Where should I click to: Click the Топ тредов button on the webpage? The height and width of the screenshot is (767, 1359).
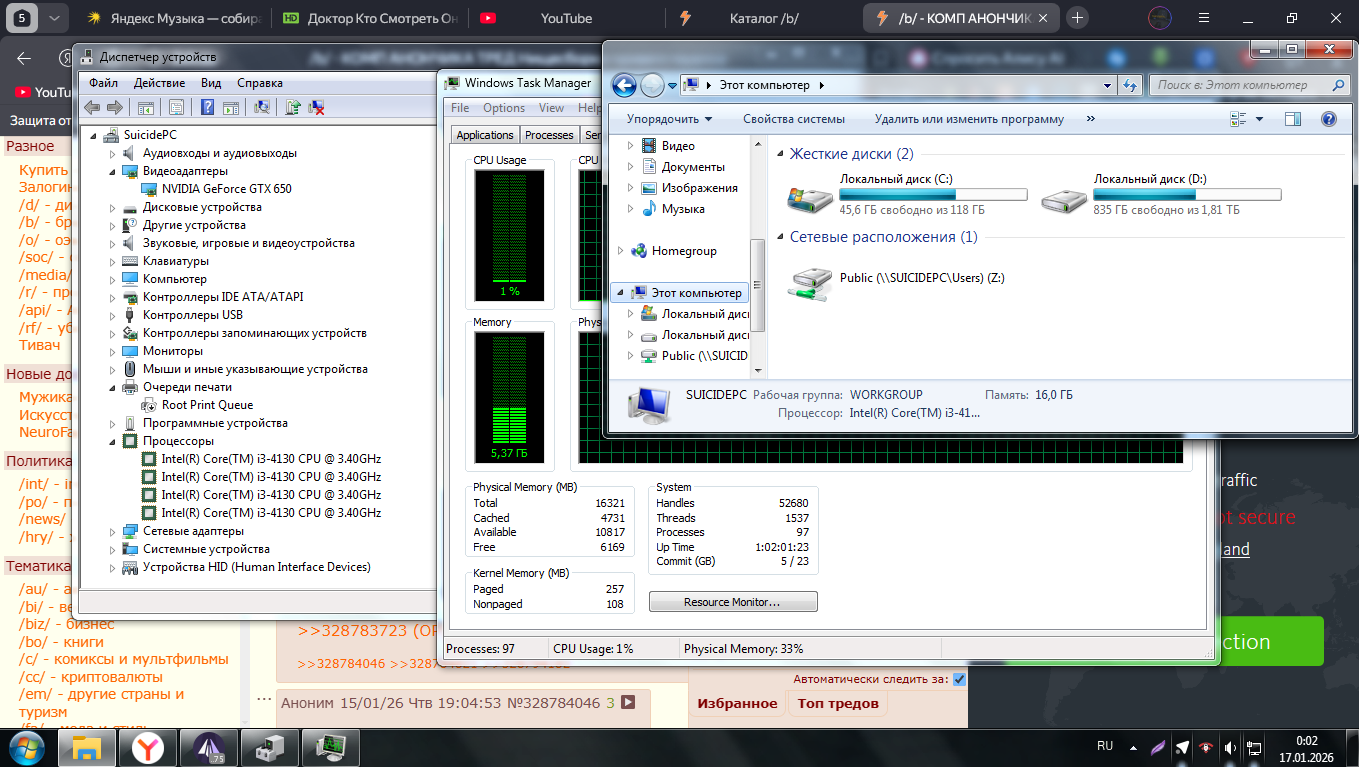838,703
